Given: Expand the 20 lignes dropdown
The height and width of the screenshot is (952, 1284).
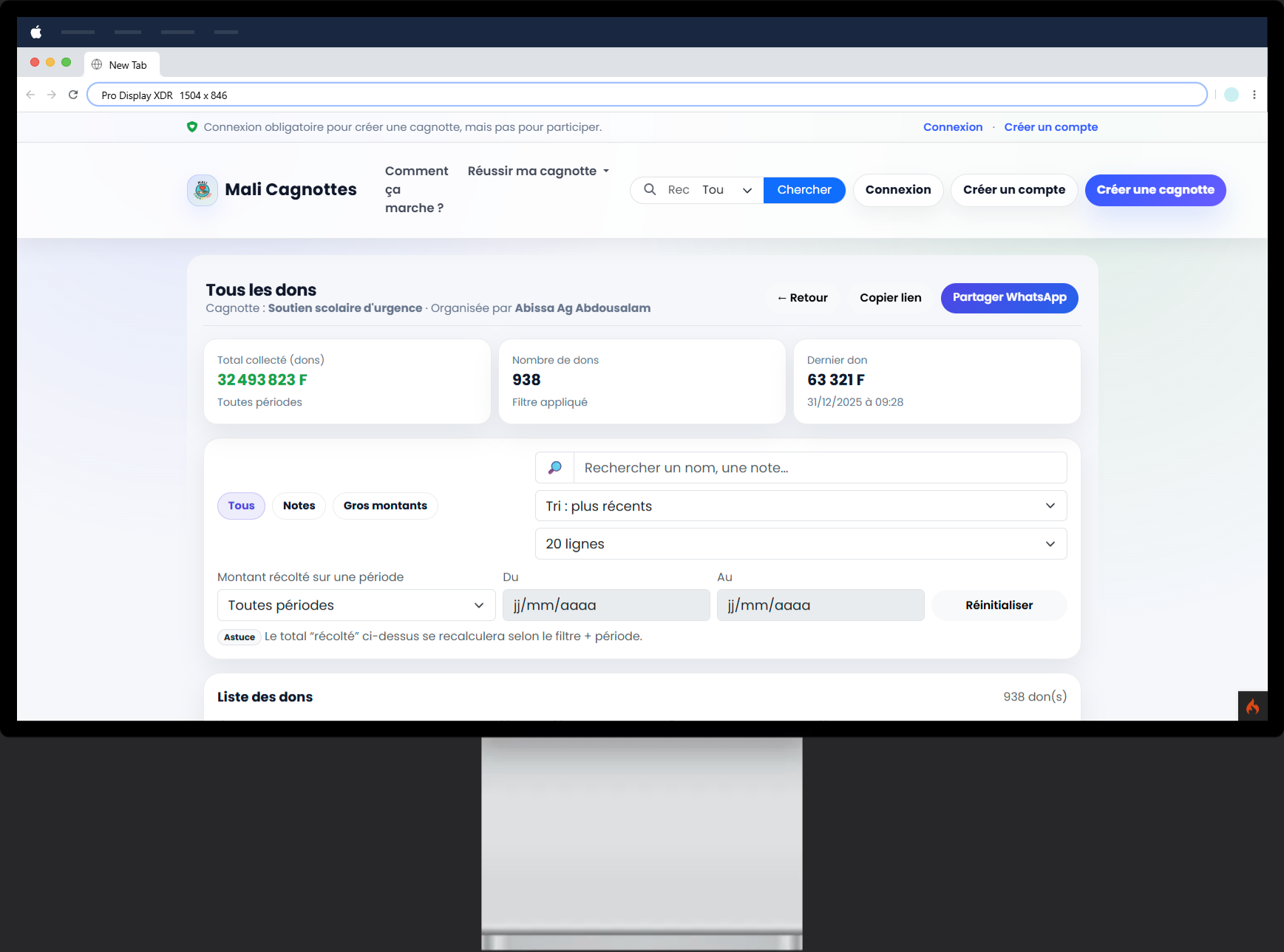Looking at the screenshot, I should (x=801, y=544).
